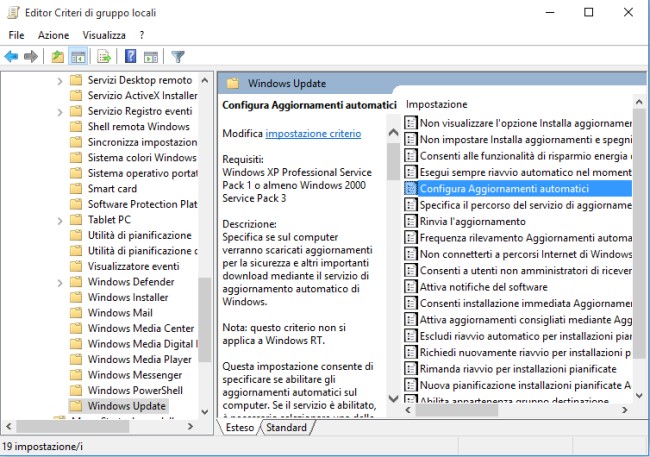Open the Help toolbar icon
The image size is (650, 457).
point(131,56)
